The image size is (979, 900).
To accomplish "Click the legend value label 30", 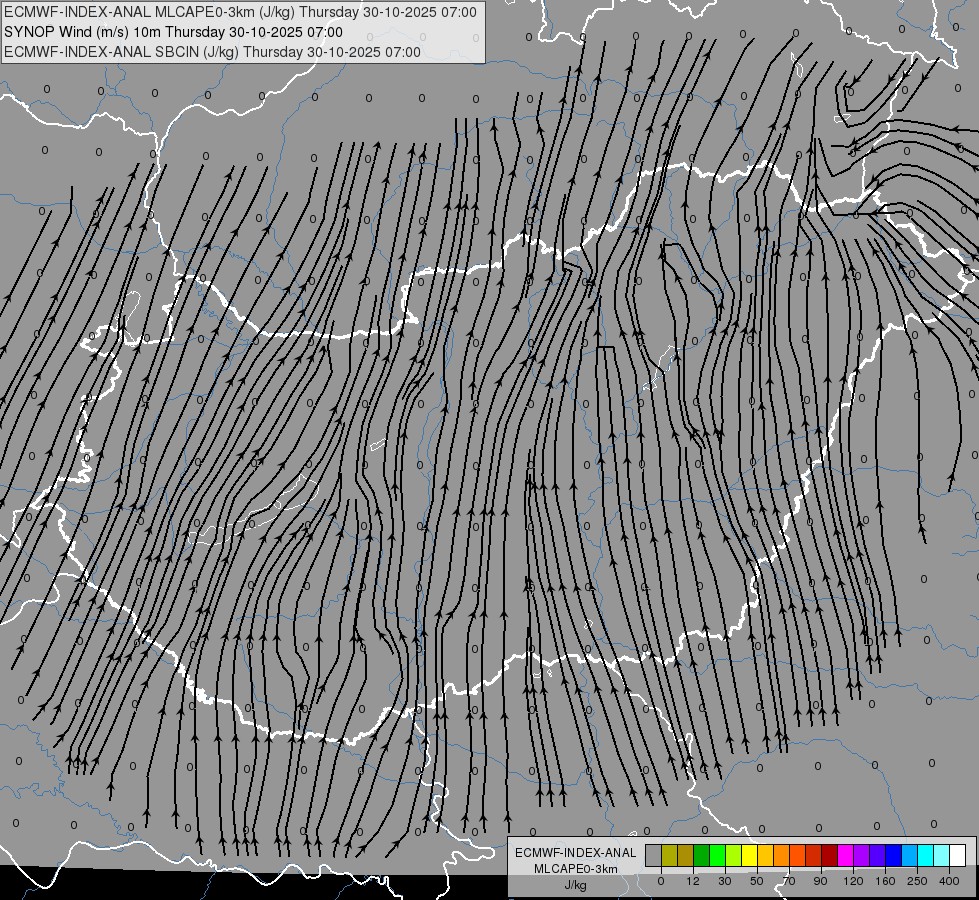I will click(x=724, y=881).
